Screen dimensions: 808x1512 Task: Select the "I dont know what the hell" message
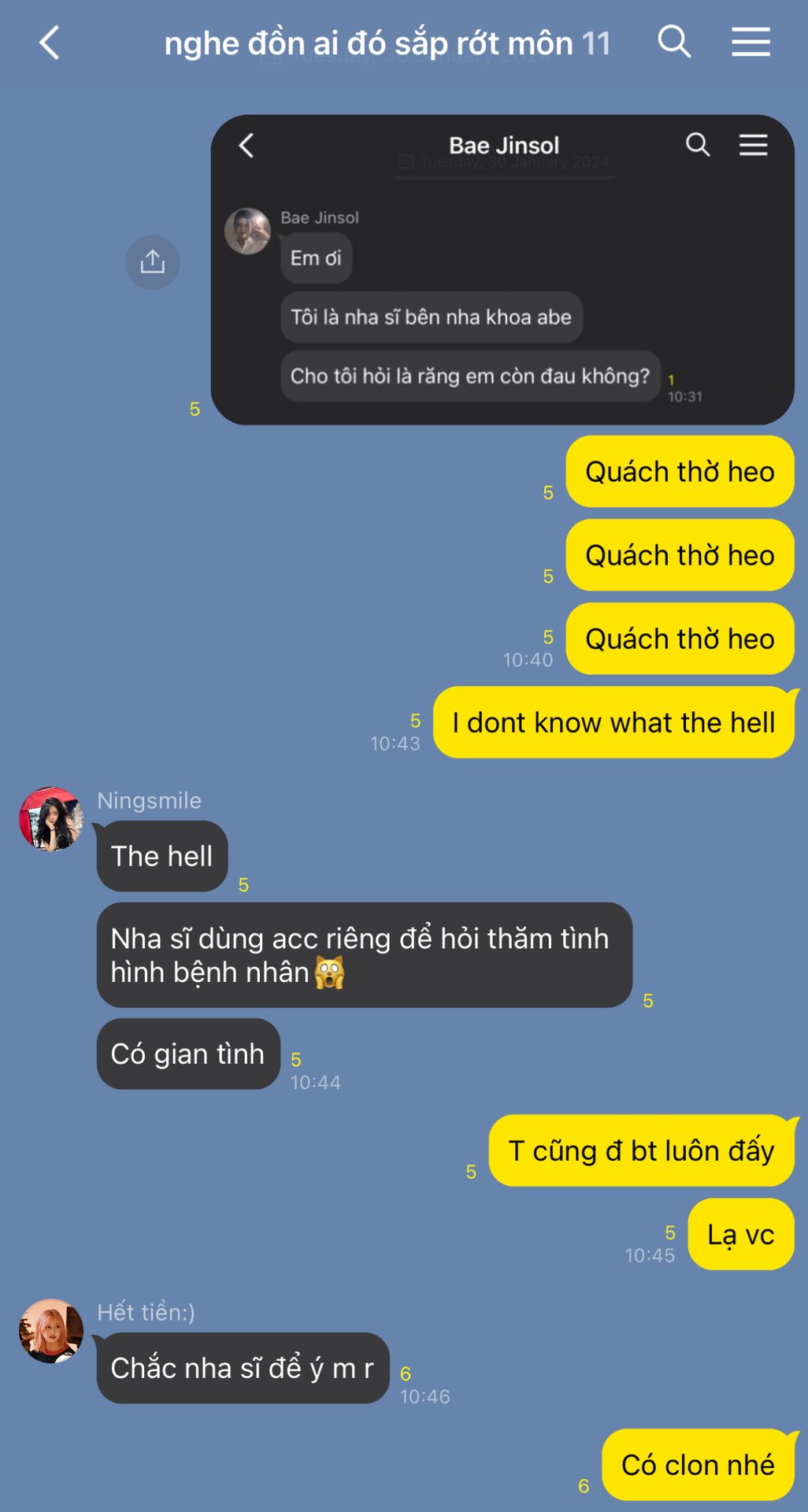pos(613,722)
